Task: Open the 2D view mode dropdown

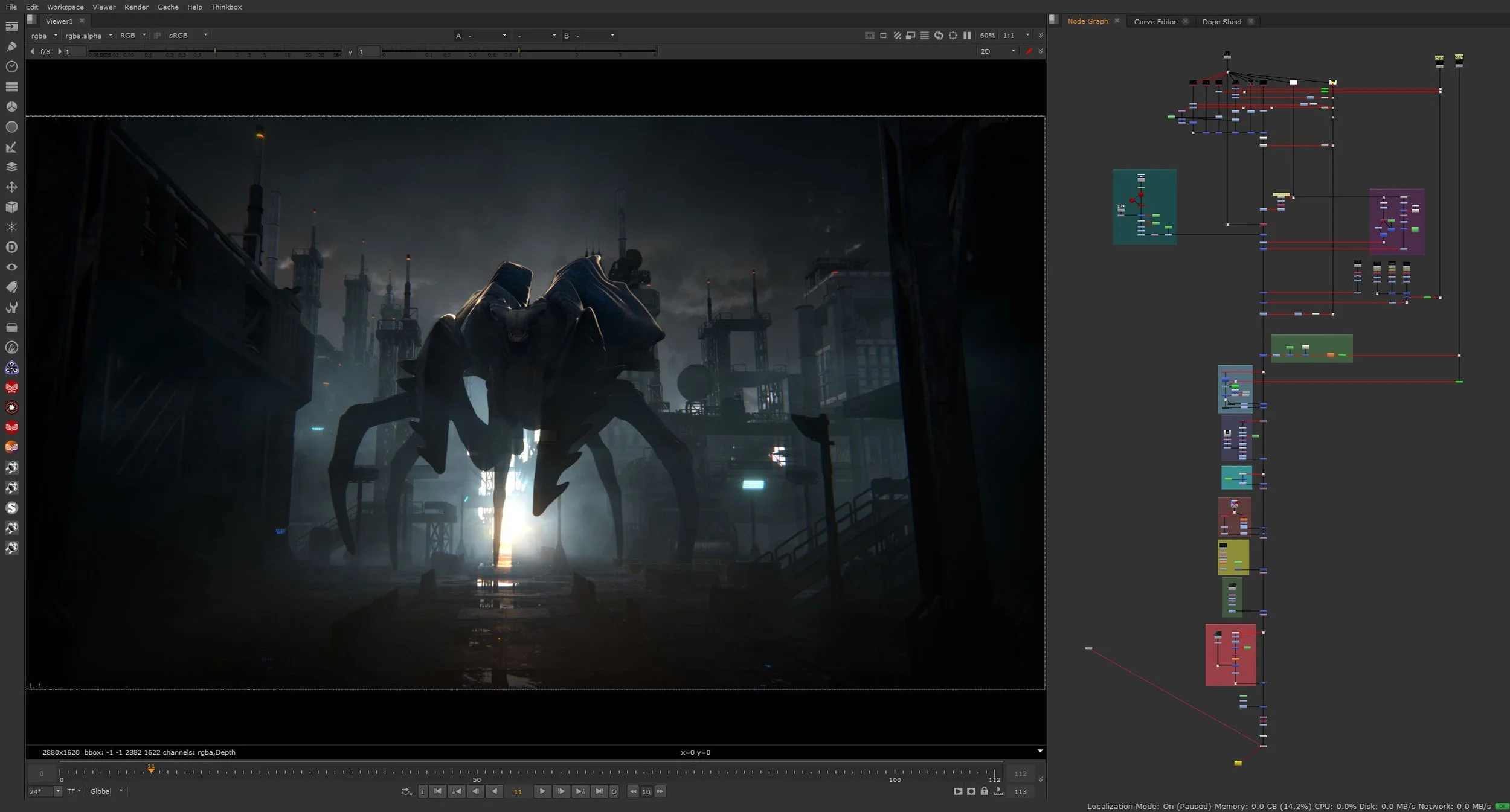Action: click(x=997, y=51)
